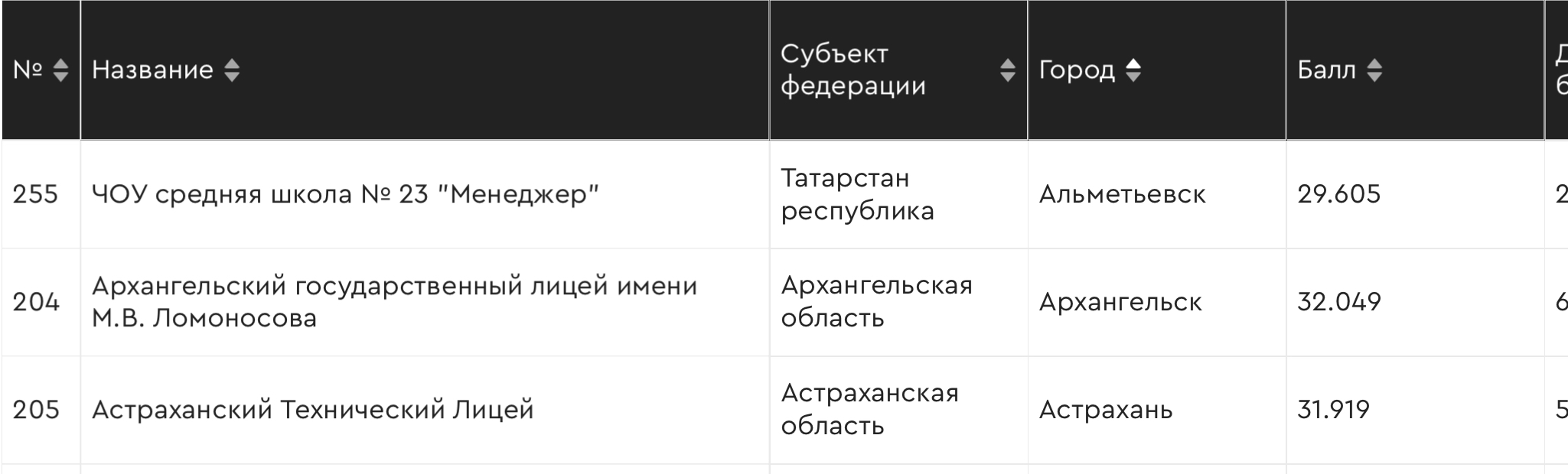Screen dimensions: 1568x474
Task: Toggle sort arrows beside Город
Action: [1133, 70]
